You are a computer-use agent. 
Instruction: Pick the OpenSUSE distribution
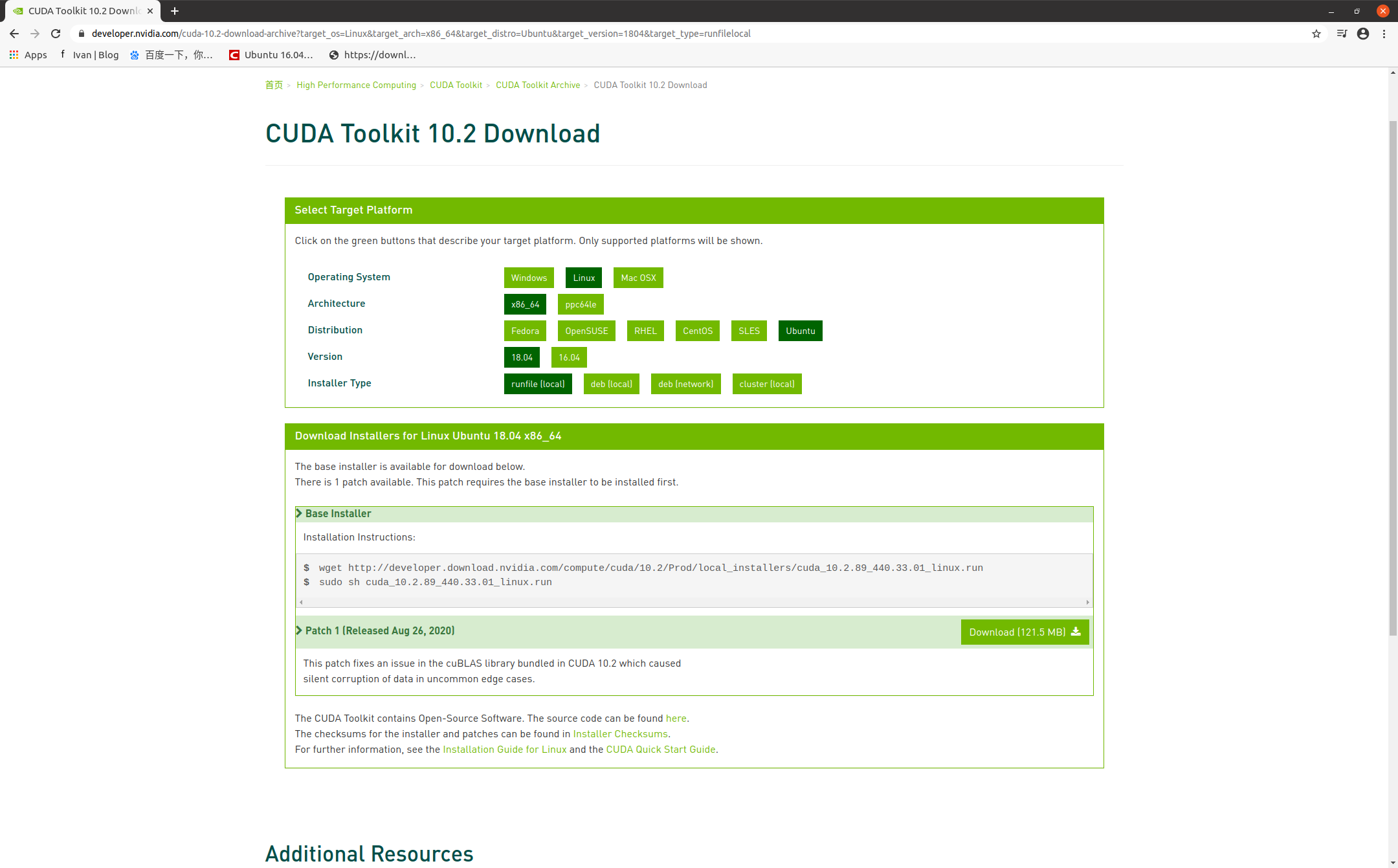click(x=586, y=331)
